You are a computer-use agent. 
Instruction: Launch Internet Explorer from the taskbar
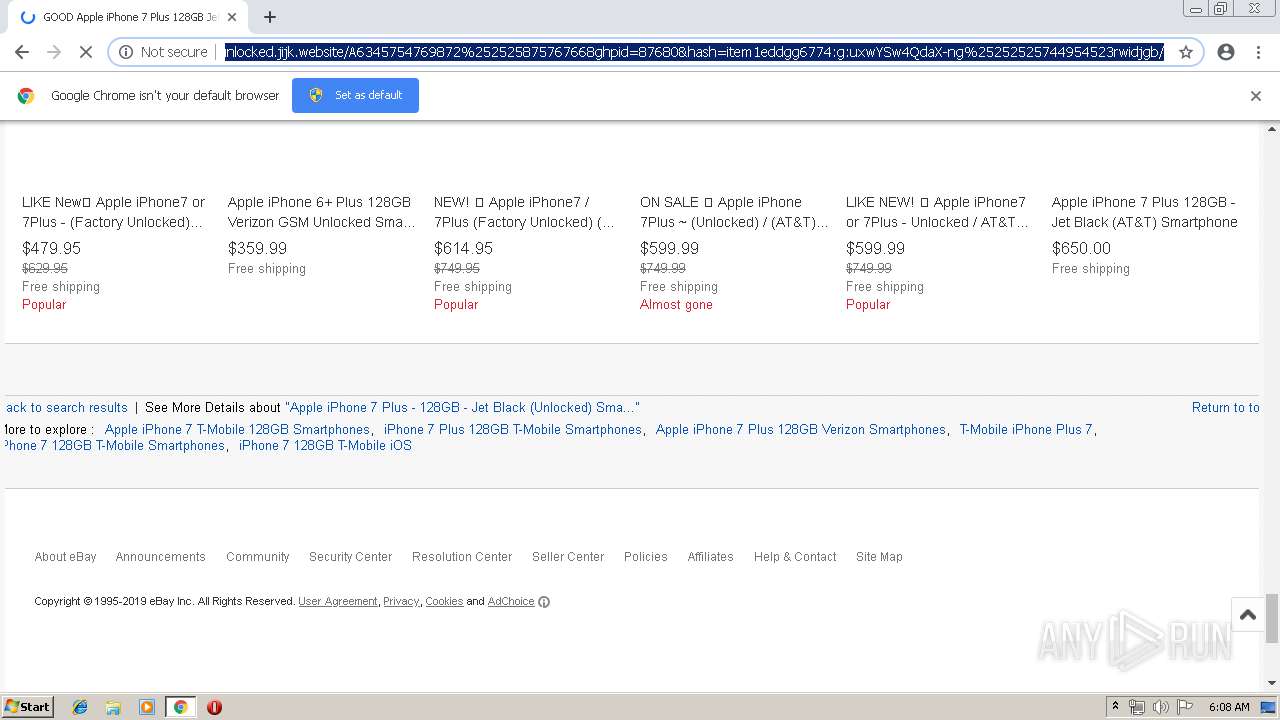pos(80,707)
